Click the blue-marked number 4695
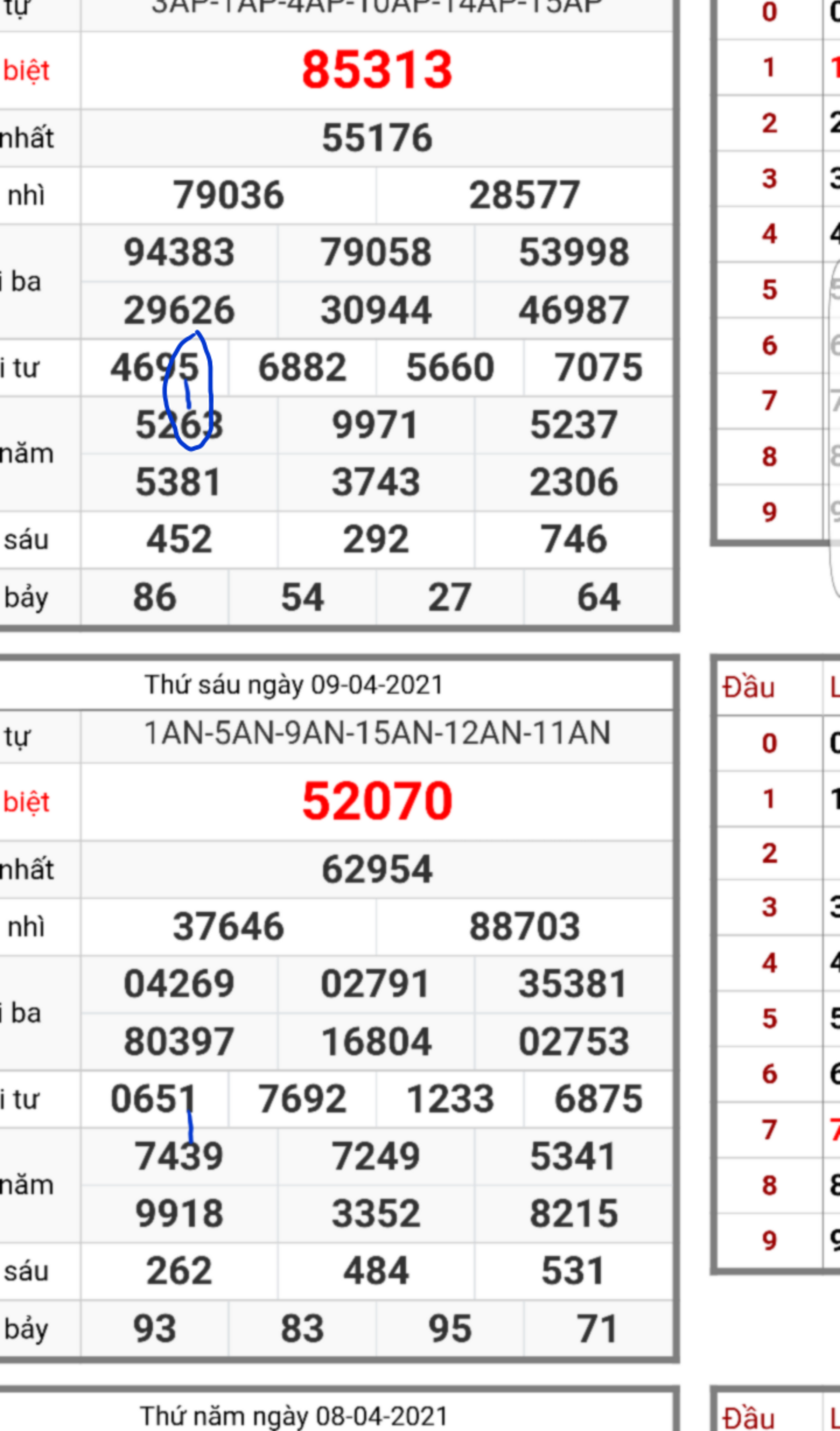This screenshot has height=1431, width=840. pos(155,368)
